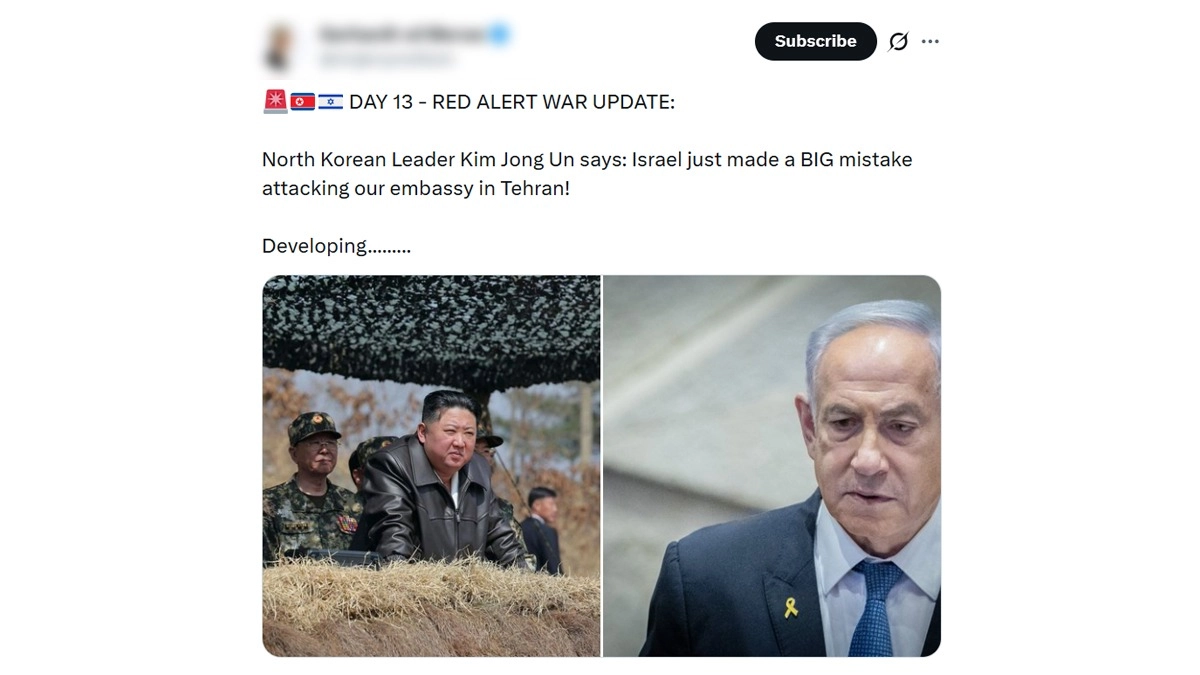The height and width of the screenshot is (675, 1200).
Task: Click the sentence about embassy in Tehran
Action: pos(587,173)
